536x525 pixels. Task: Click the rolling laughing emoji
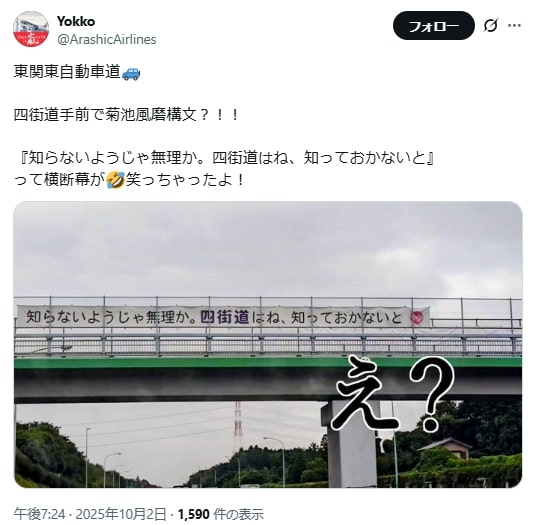click(x=115, y=180)
